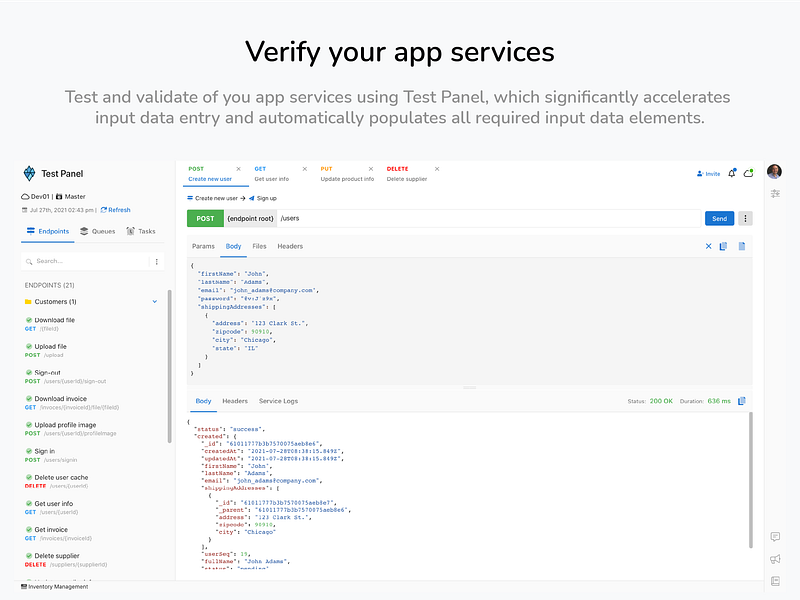Click the Create new user breadcrumb

(213, 198)
